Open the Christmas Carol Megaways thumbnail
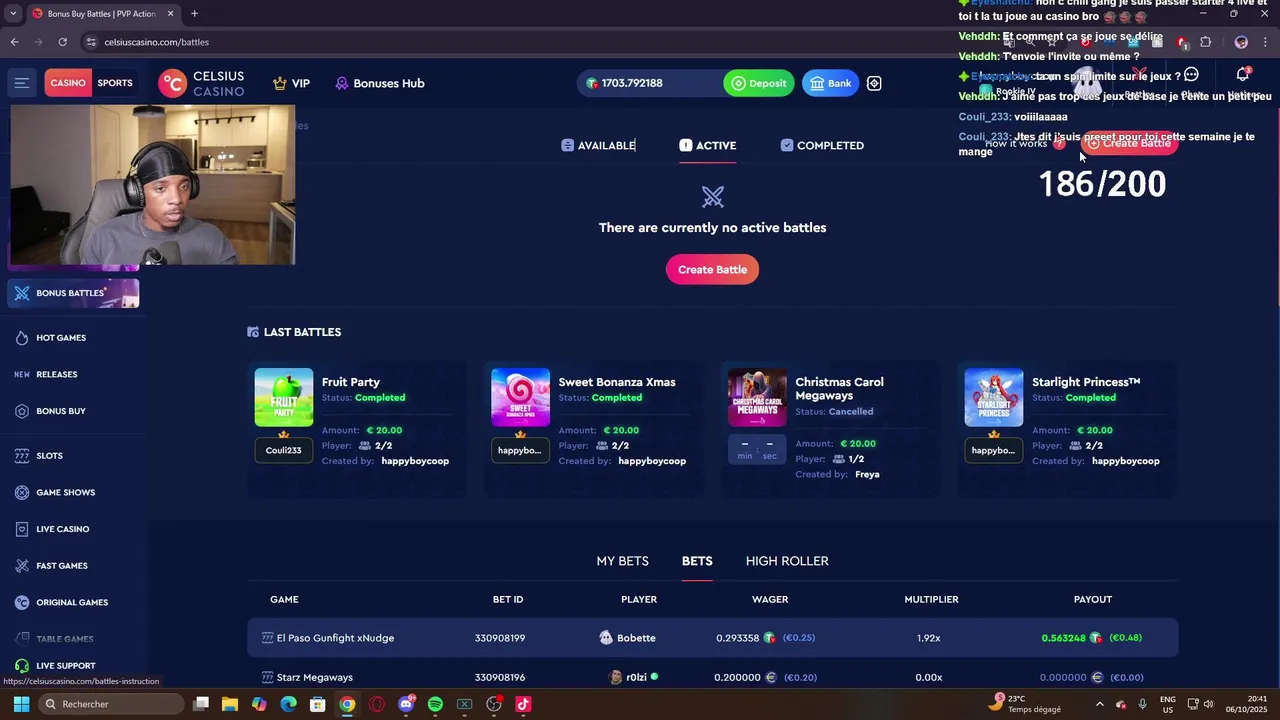 (757, 397)
